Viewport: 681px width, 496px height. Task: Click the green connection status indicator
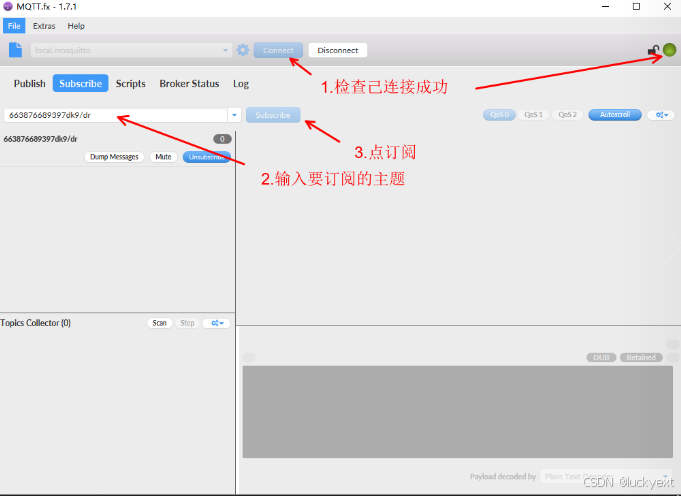(669, 50)
